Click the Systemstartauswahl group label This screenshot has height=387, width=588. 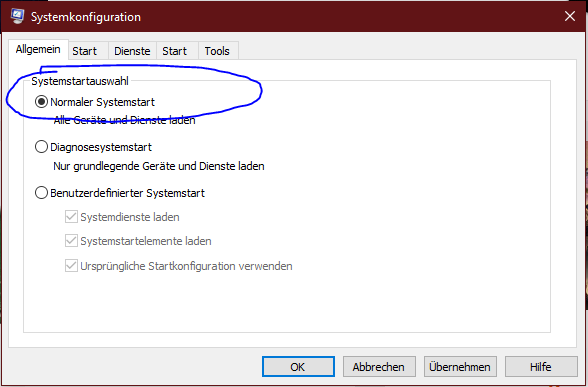coord(80,81)
